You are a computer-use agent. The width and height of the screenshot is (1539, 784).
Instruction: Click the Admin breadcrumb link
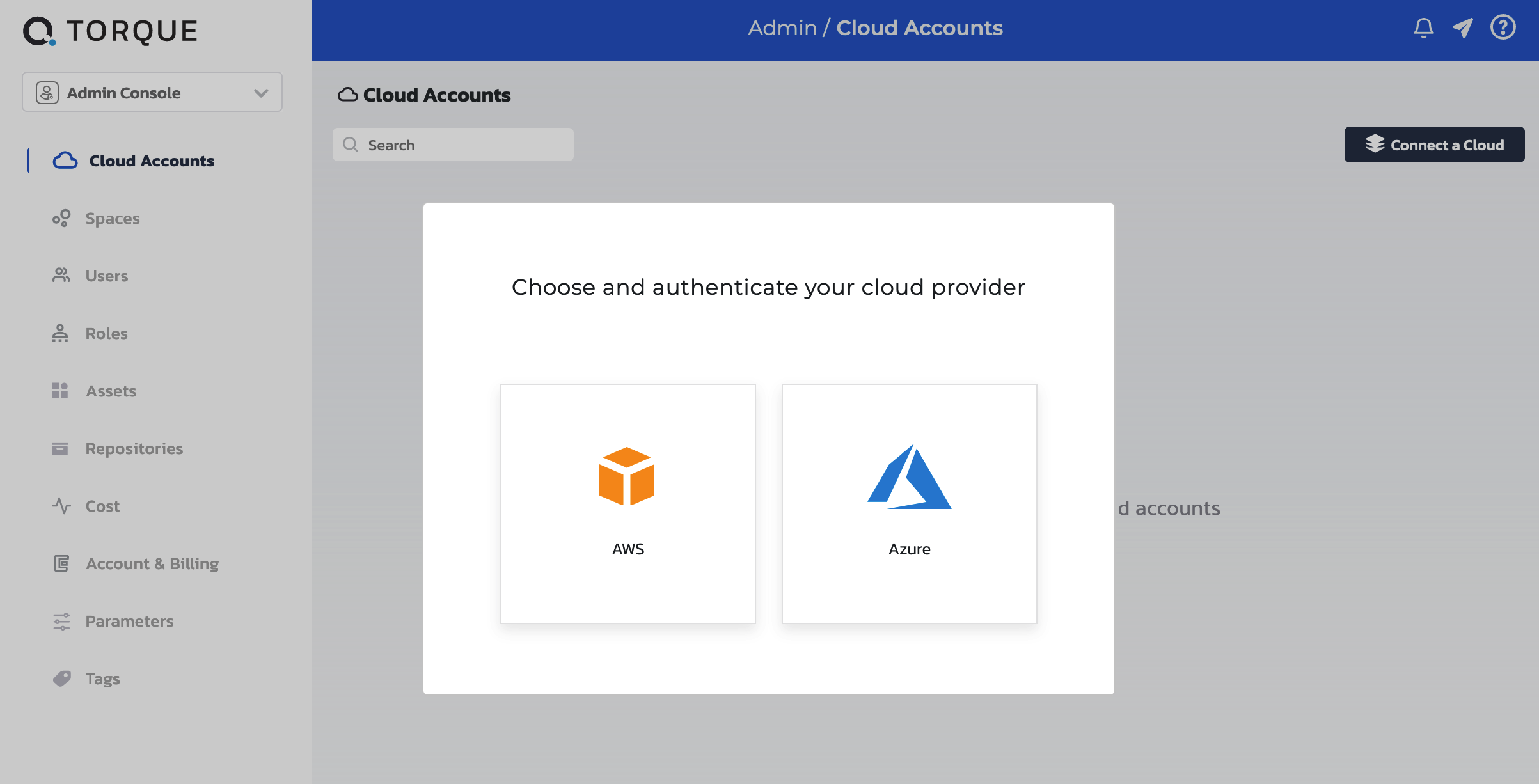[x=782, y=28]
